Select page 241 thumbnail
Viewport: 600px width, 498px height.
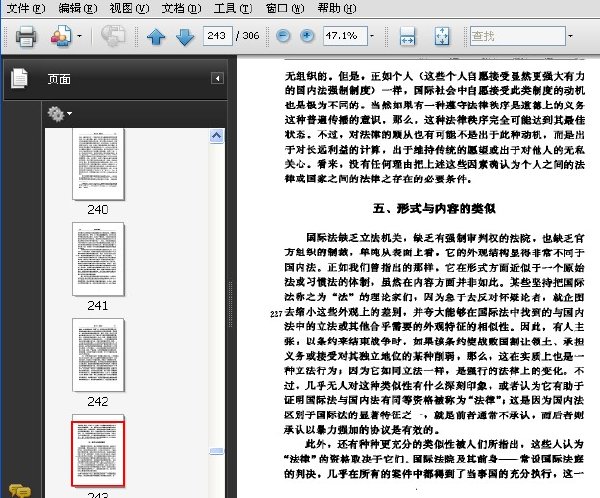[x=98, y=259]
